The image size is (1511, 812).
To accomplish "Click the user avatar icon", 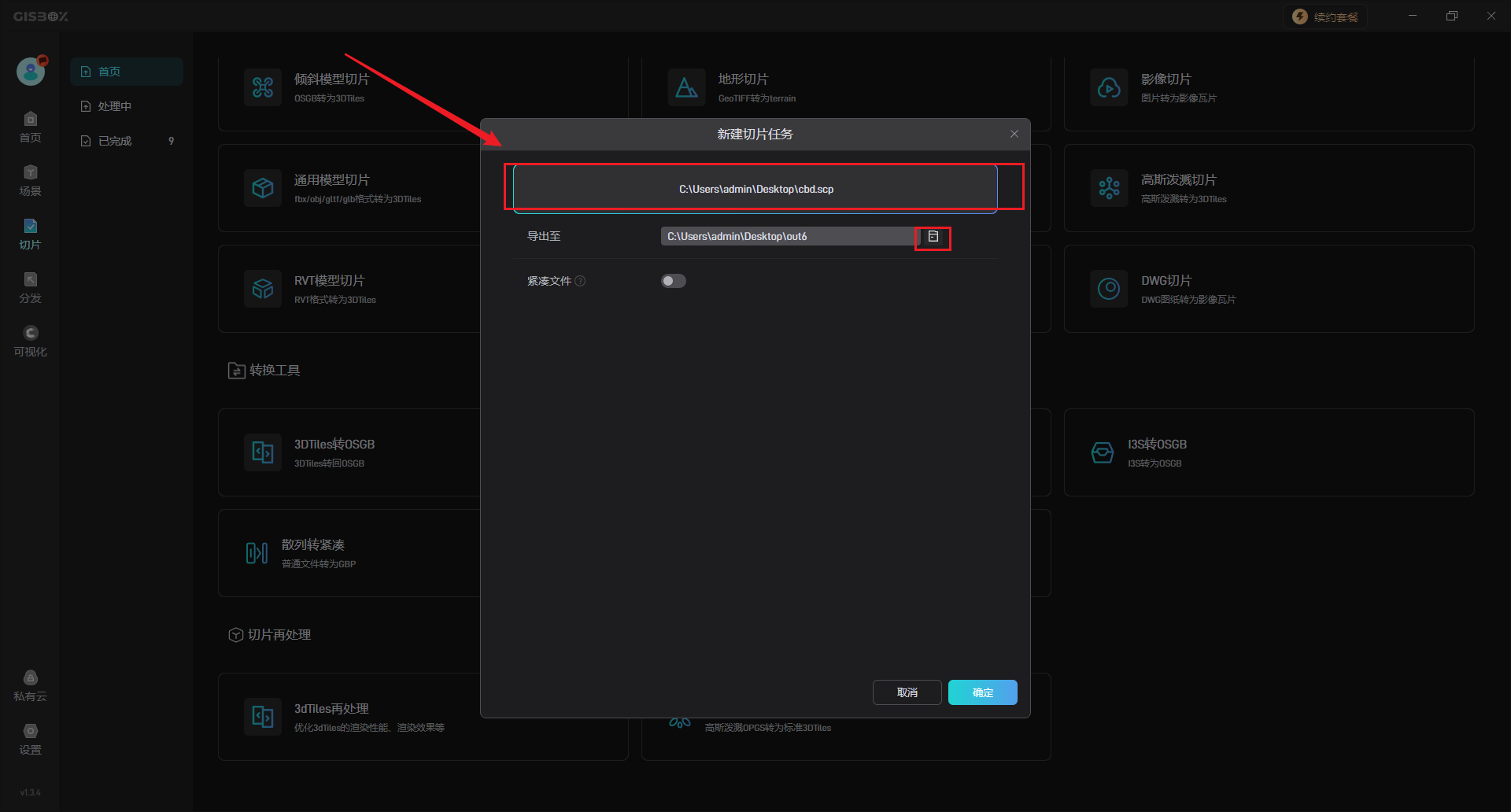I will click(x=31, y=72).
